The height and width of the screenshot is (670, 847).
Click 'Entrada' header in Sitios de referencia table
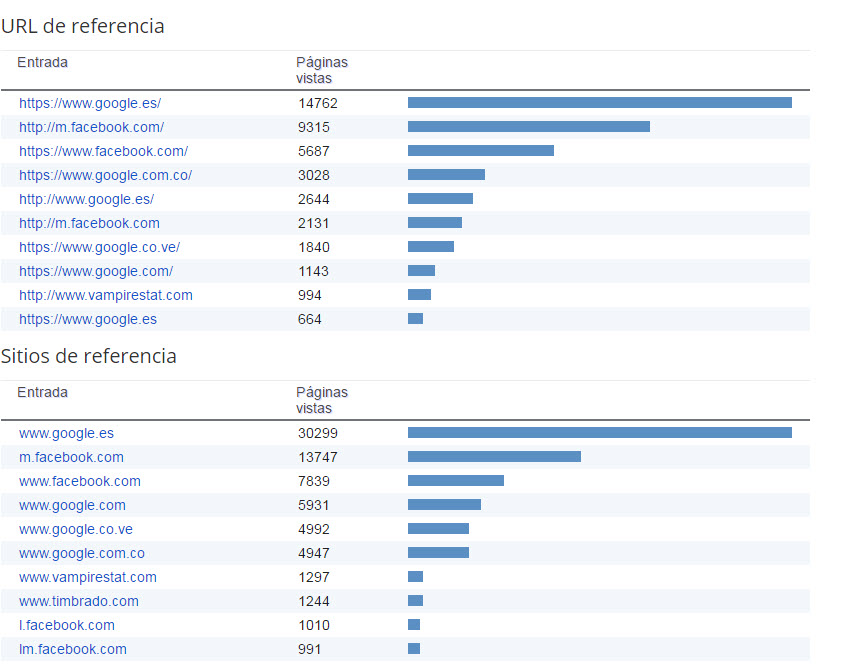[x=43, y=393]
